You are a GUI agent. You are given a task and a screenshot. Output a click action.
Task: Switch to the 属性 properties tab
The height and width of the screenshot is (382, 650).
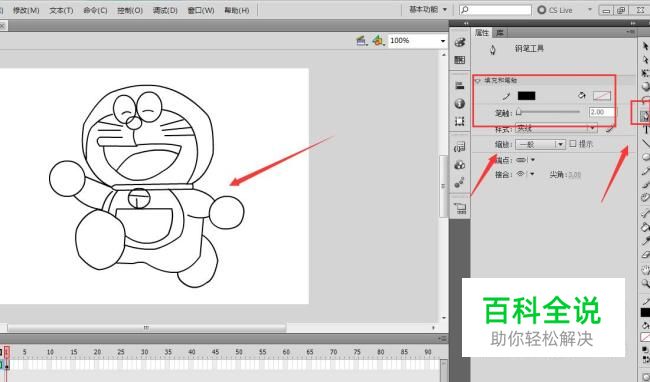482,33
